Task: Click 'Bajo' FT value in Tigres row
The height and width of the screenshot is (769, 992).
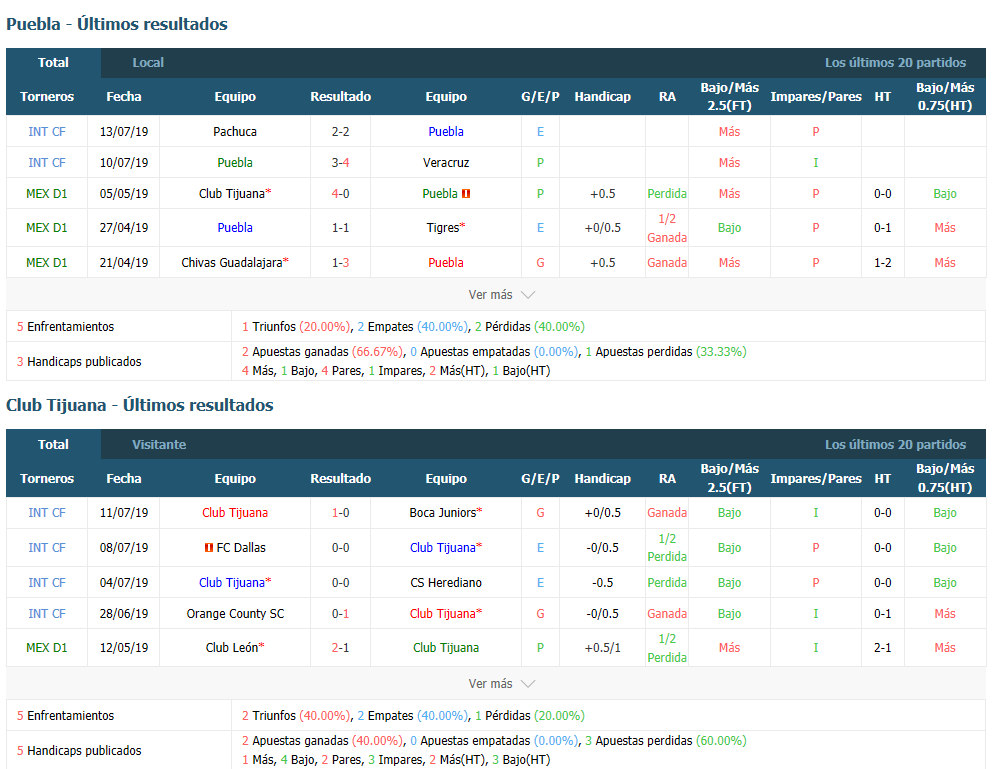Action: point(729,228)
